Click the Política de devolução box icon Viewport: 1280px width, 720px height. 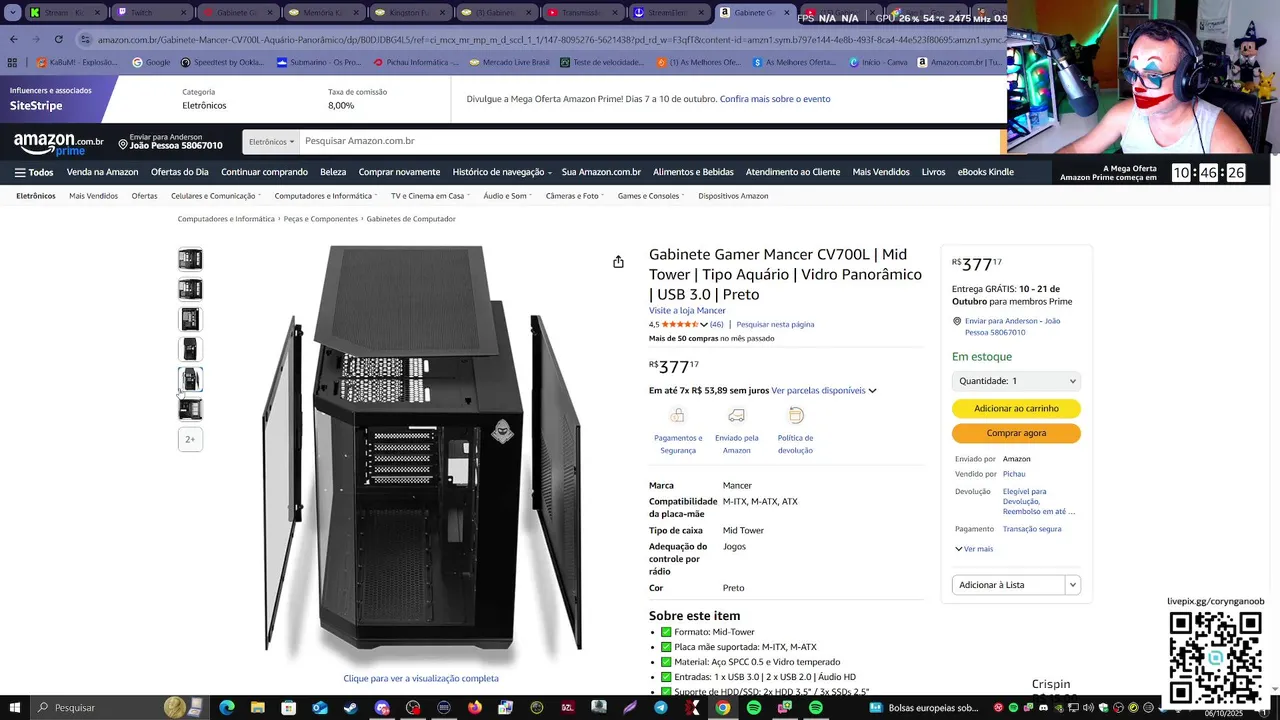[x=796, y=415]
